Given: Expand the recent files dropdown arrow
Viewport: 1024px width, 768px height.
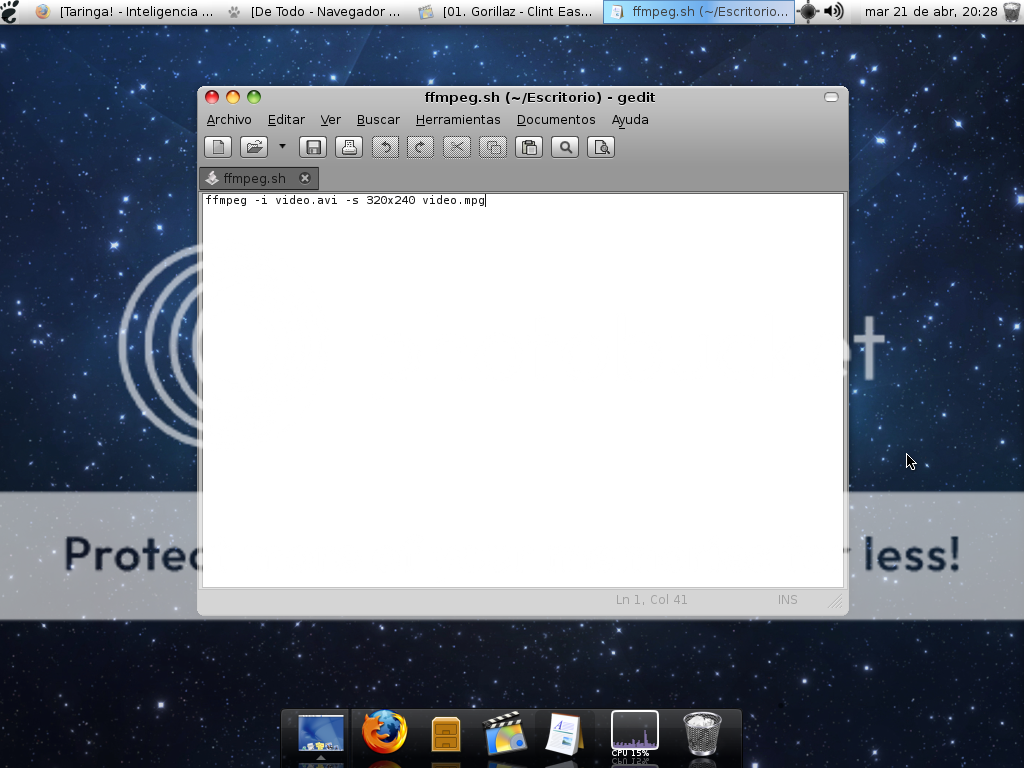Looking at the screenshot, I should [282, 146].
